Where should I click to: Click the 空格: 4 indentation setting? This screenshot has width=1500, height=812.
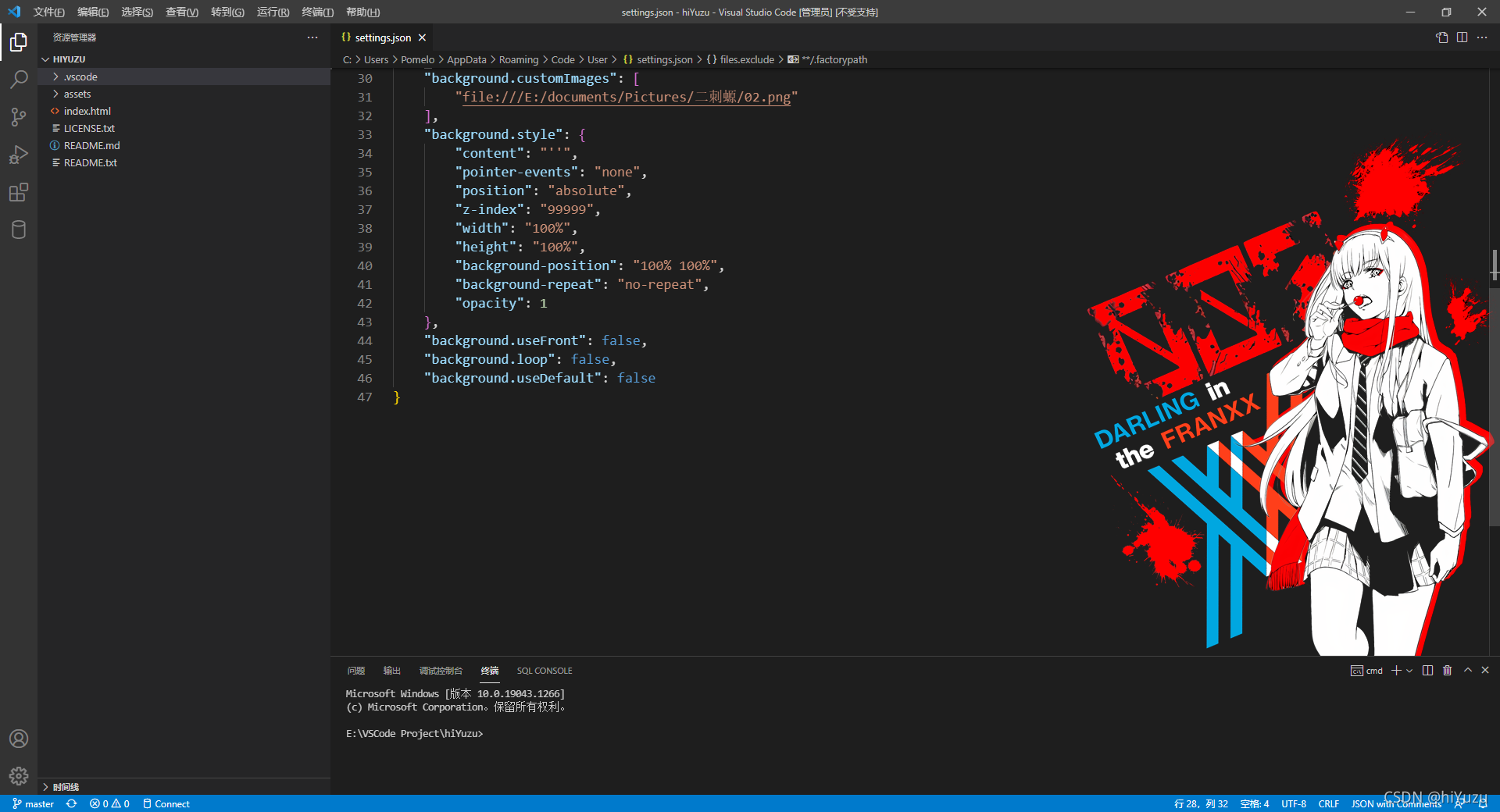point(1255,803)
